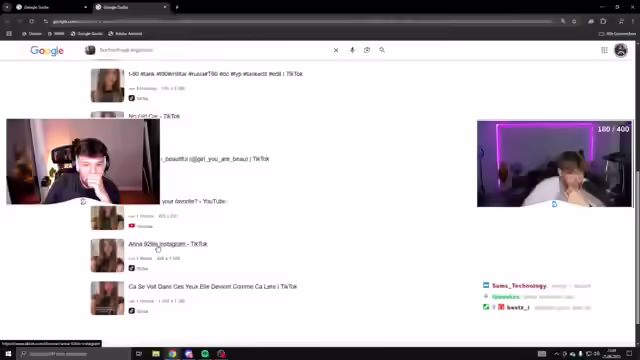Open a new tab with plus button

click(177, 7)
